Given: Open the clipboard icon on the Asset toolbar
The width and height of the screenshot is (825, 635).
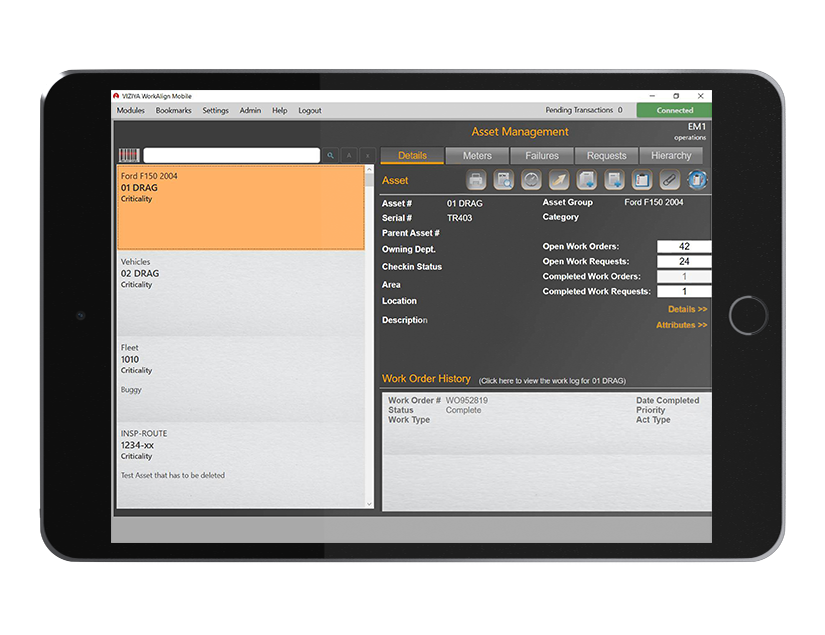Looking at the screenshot, I should pyautogui.click(x=640, y=180).
